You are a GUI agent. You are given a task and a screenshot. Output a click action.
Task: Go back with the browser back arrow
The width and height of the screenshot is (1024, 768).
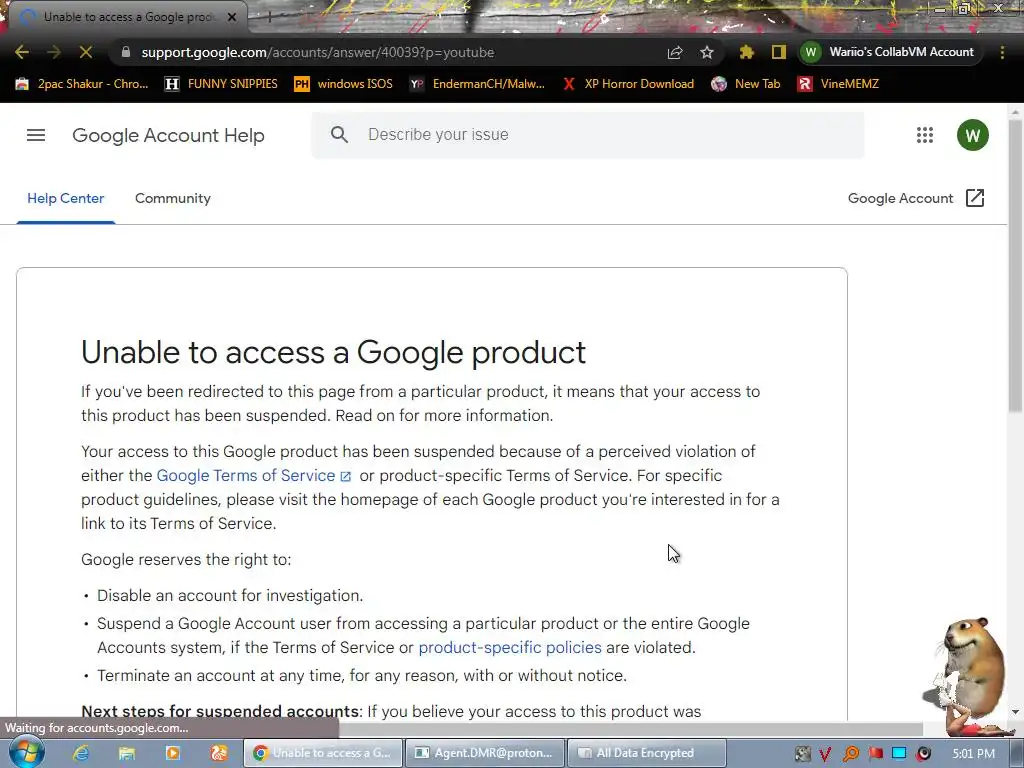22,52
